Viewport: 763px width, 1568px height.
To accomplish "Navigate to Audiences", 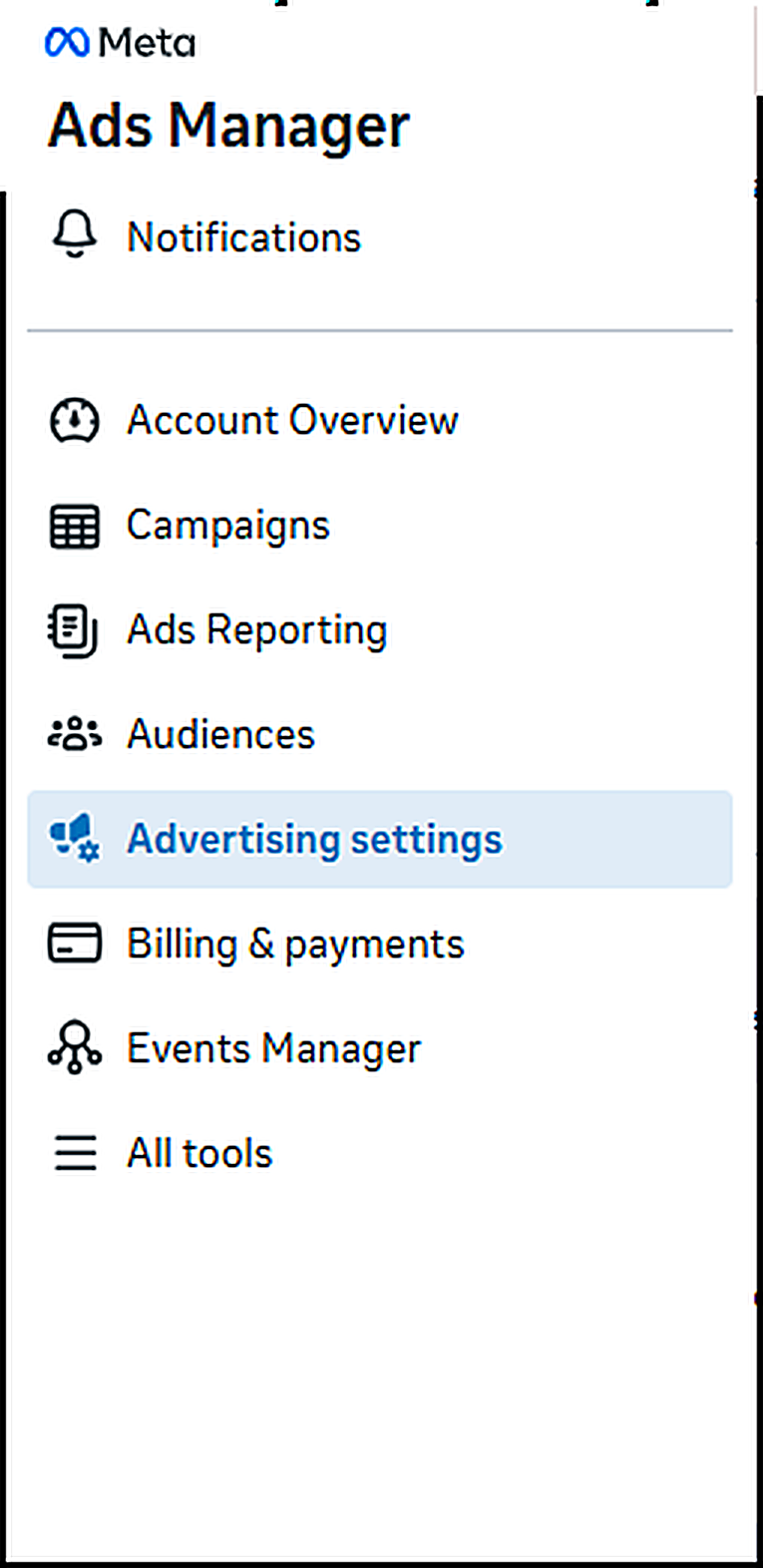I will [380, 735].
